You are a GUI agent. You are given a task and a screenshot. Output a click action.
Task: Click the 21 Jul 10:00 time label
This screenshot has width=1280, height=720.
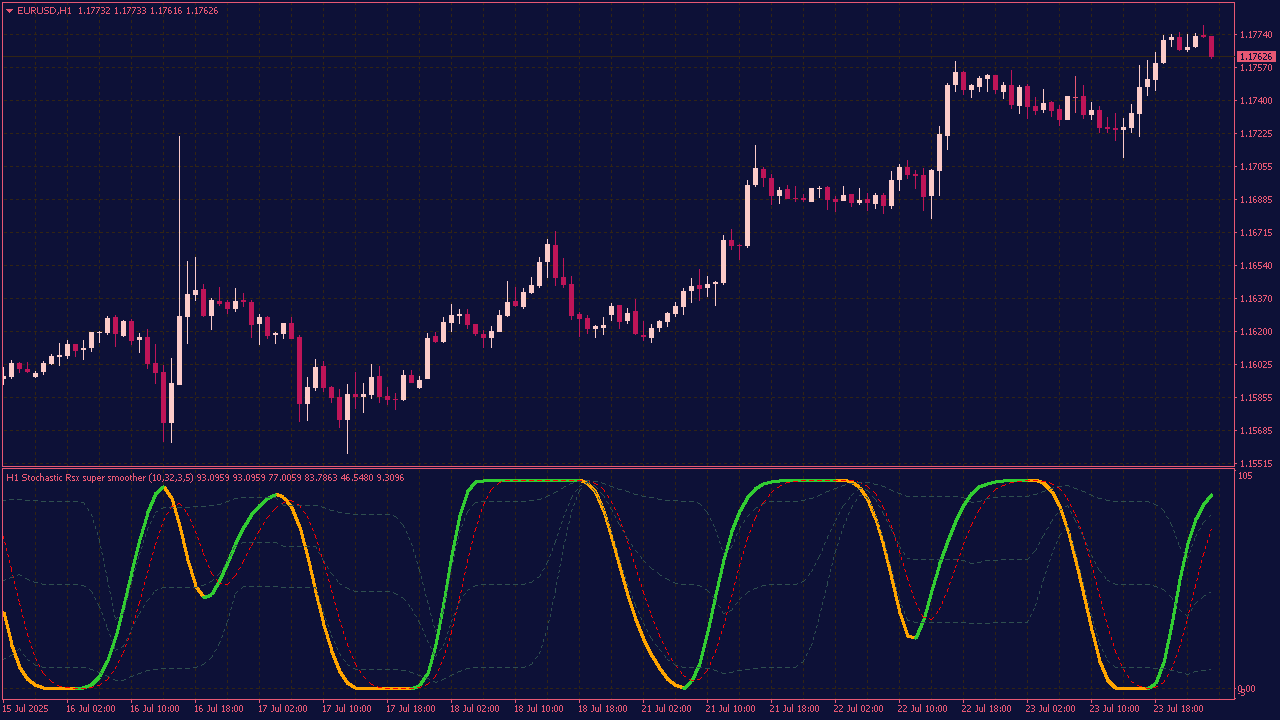point(731,708)
